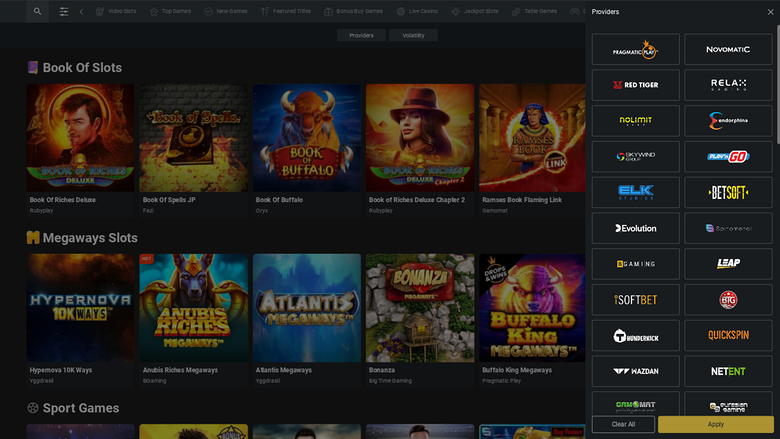780x439 pixels.
Task: Click the search magnifier icon
Action: pos(38,11)
